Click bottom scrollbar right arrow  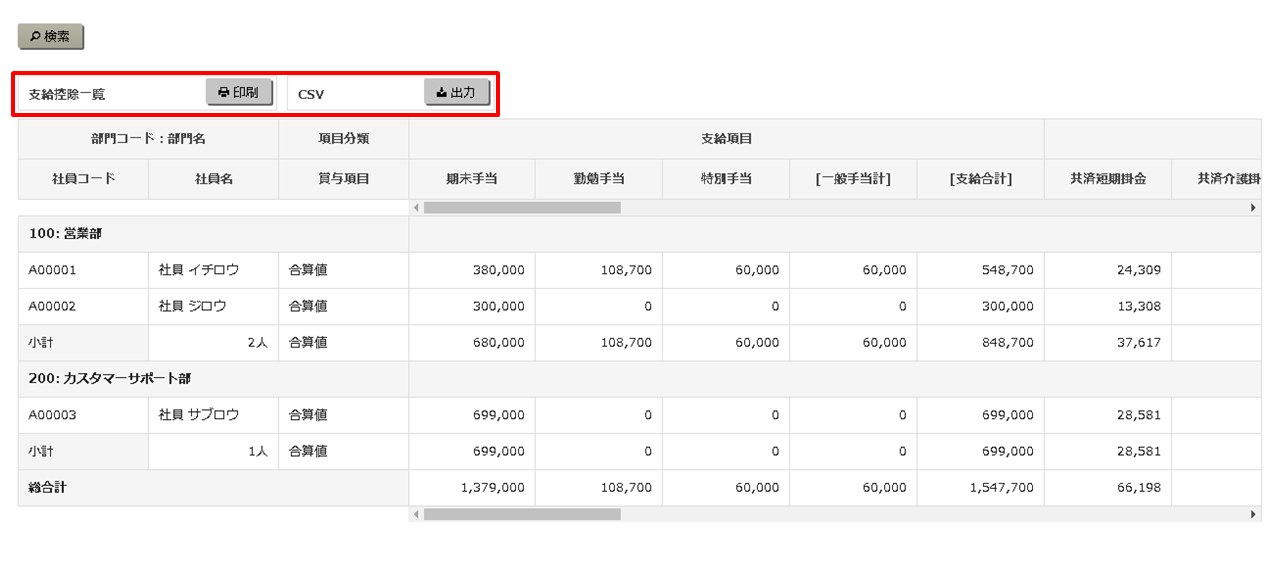pyautogui.click(x=1253, y=514)
